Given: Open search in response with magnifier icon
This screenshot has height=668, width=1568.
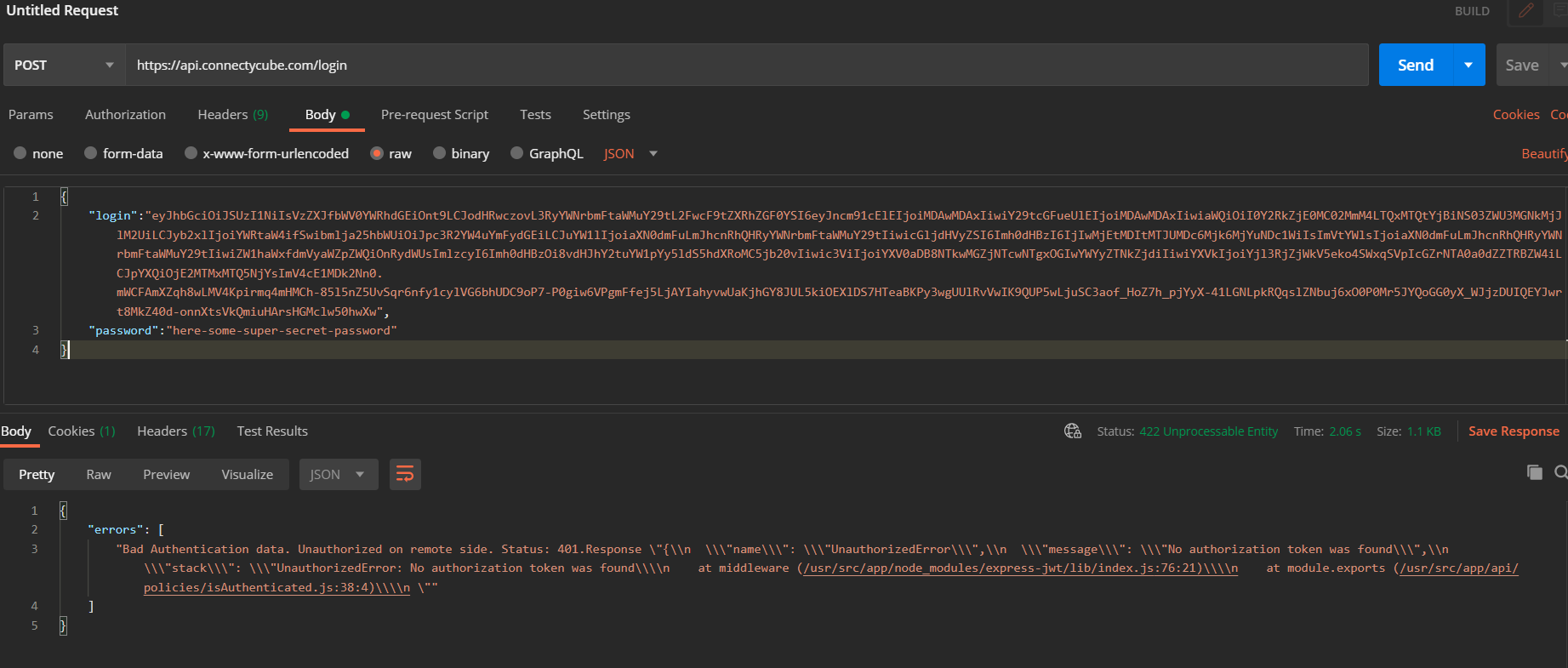Looking at the screenshot, I should (1561, 472).
